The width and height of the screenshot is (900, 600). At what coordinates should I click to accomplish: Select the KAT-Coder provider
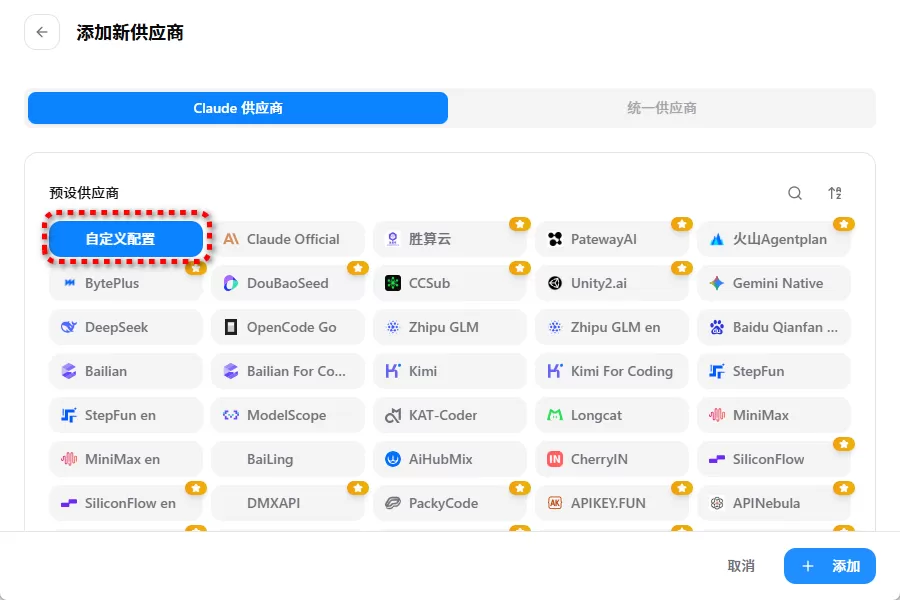[450, 415]
